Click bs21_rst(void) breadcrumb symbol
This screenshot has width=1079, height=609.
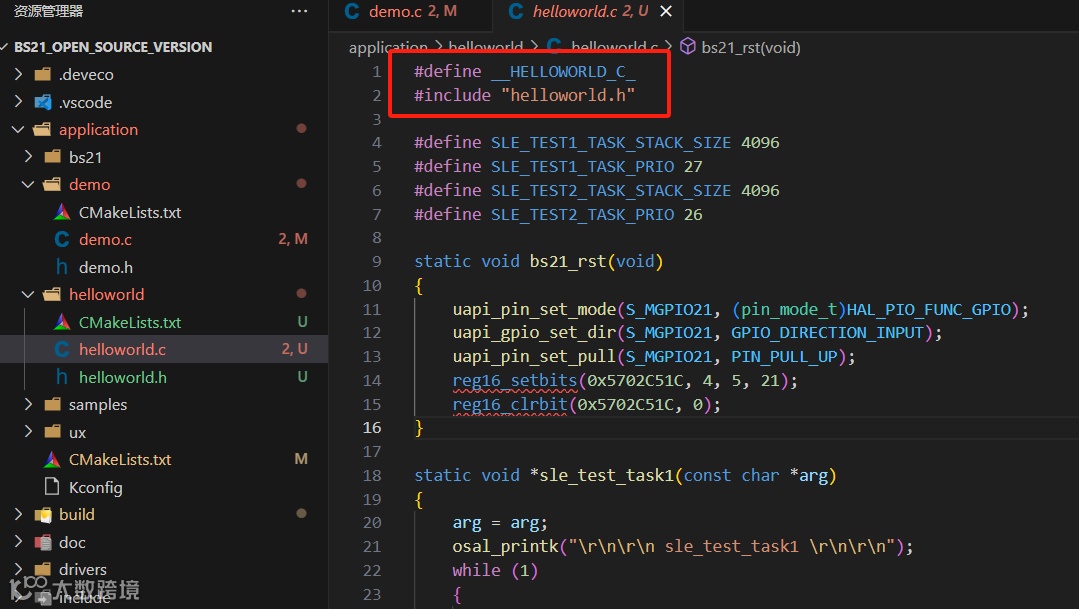pos(751,47)
